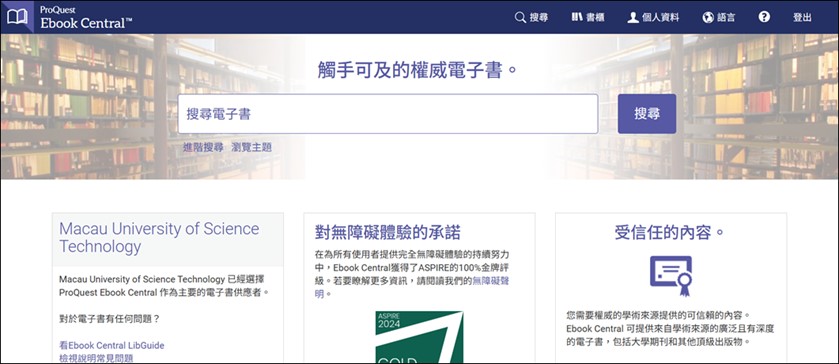The image size is (839, 364).
Task: Click the magnifier icon beside 搜尋 in header
Action: (x=520, y=17)
